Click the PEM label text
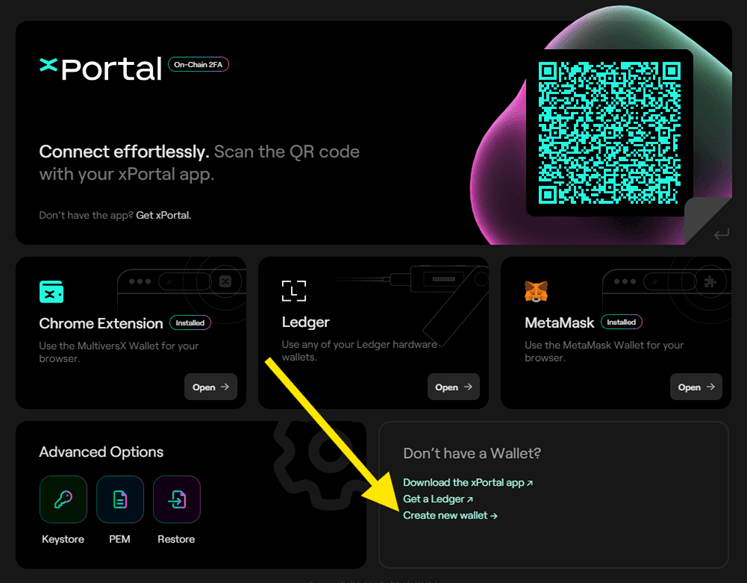The image size is (747, 583). 120,539
